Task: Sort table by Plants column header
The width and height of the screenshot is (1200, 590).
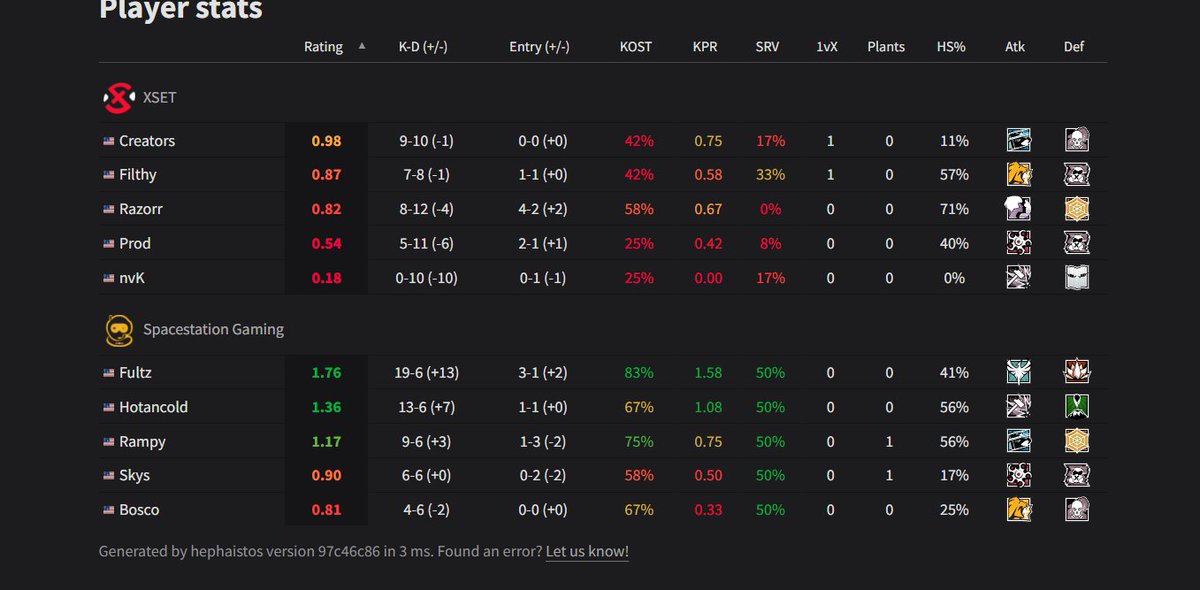Action: tap(886, 46)
